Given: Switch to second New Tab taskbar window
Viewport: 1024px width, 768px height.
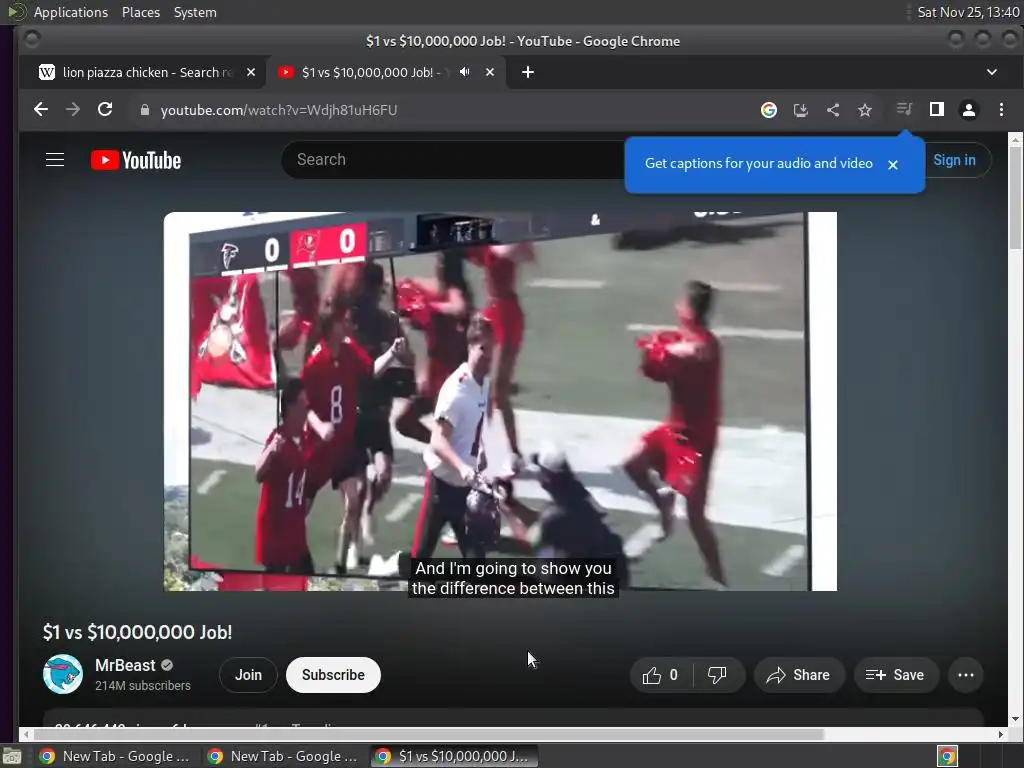Looking at the screenshot, I should pyautogui.click(x=283, y=756).
